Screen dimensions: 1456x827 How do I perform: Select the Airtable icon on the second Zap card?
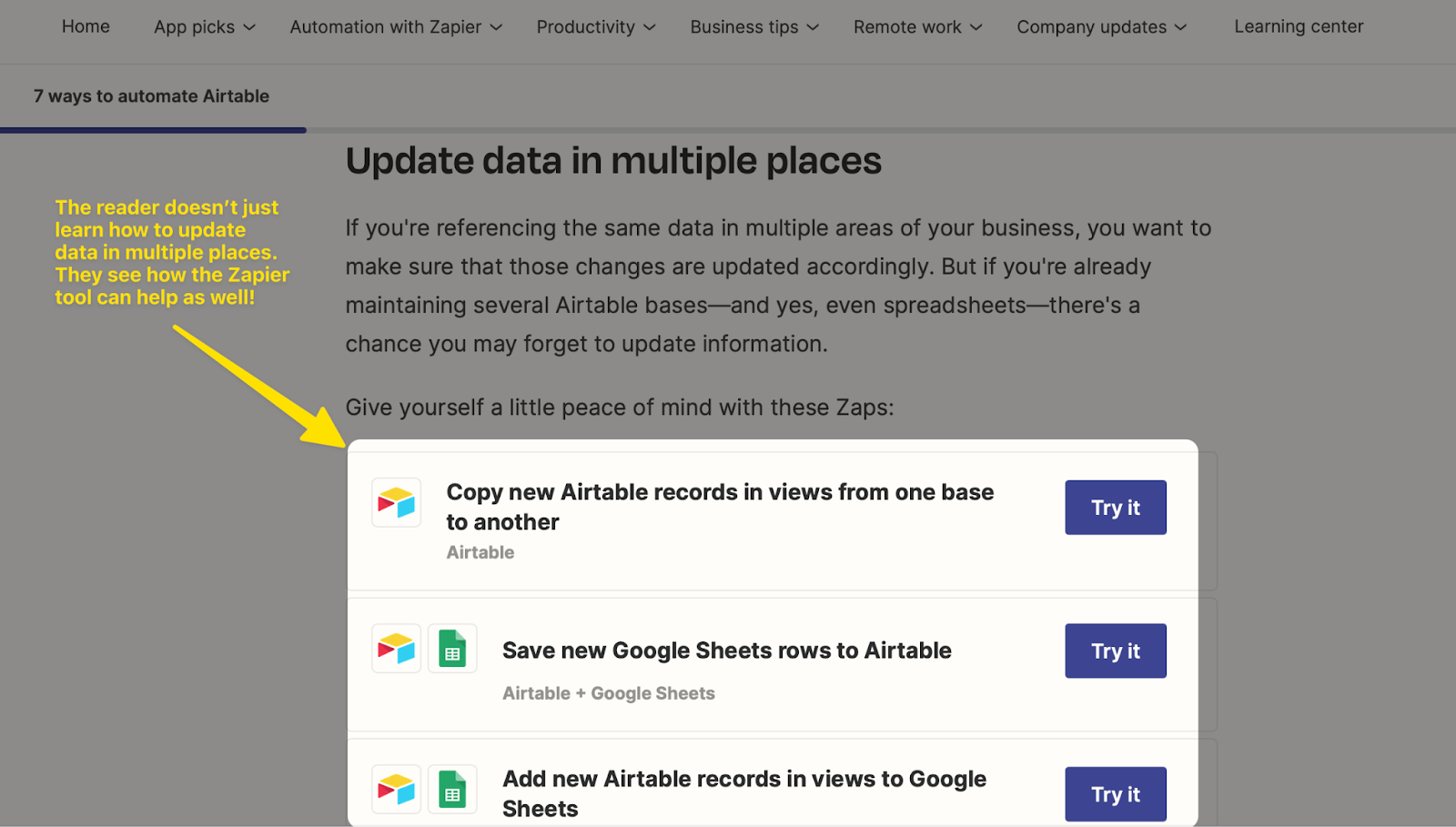click(396, 648)
